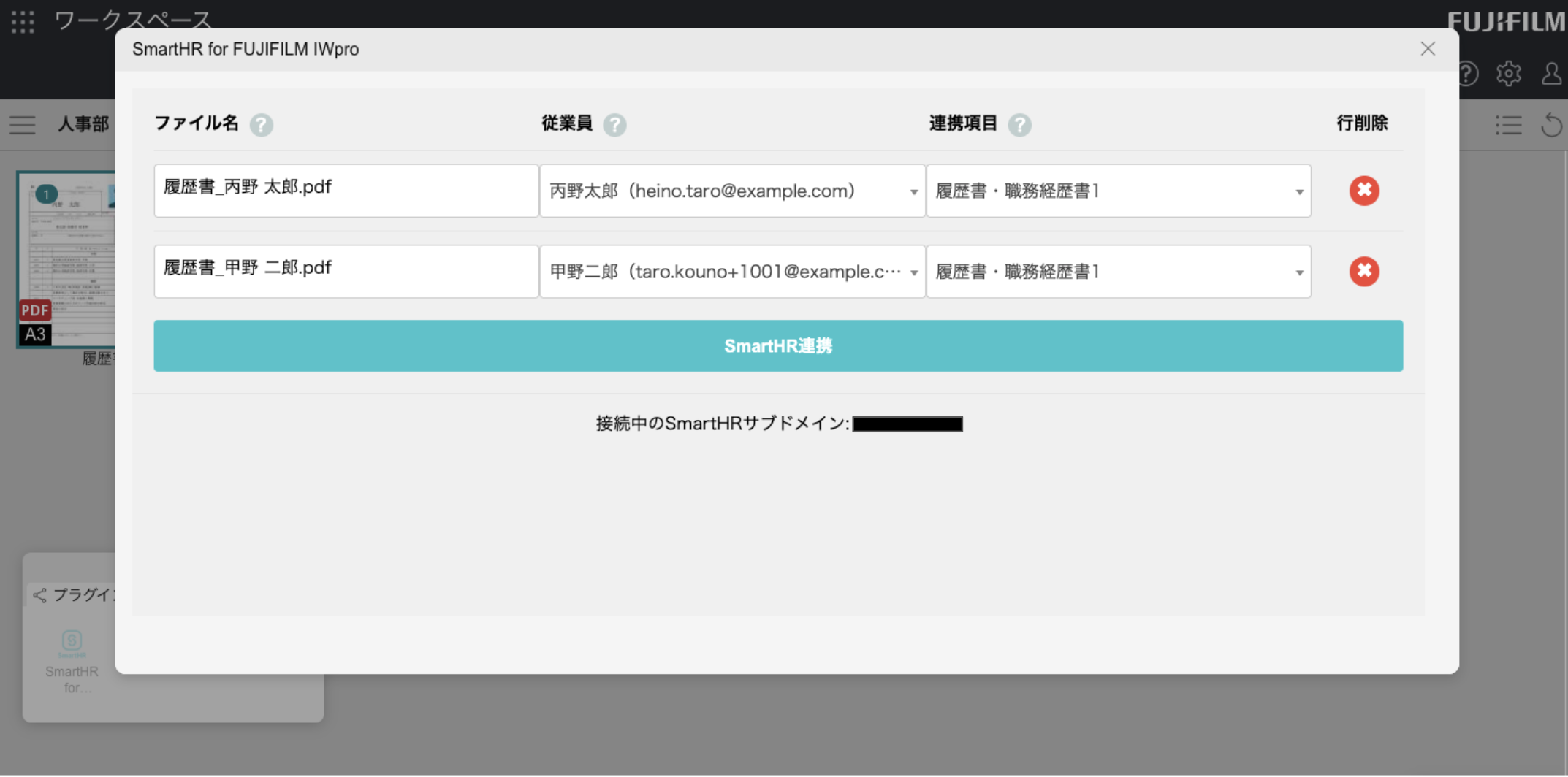Switch to list view icon in workspace
The height and width of the screenshot is (777, 1568).
click(x=1508, y=125)
